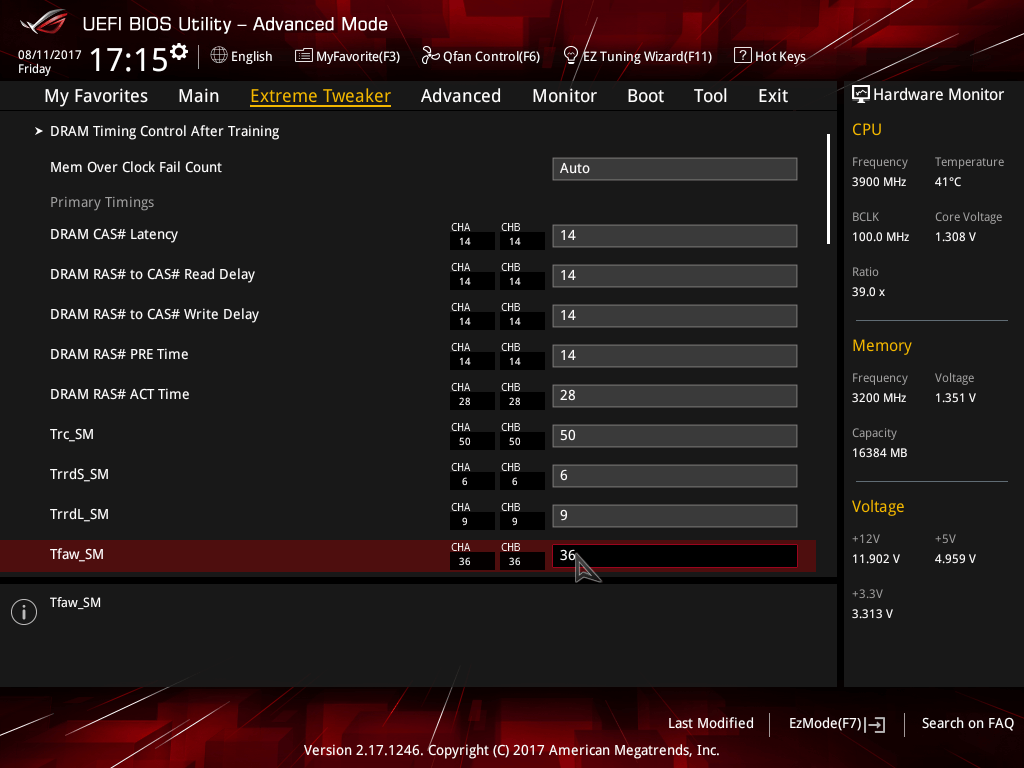This screenshot has height=768, width=1024.
Task: Select the TrrdS_SM label
Action: [79, 474]
